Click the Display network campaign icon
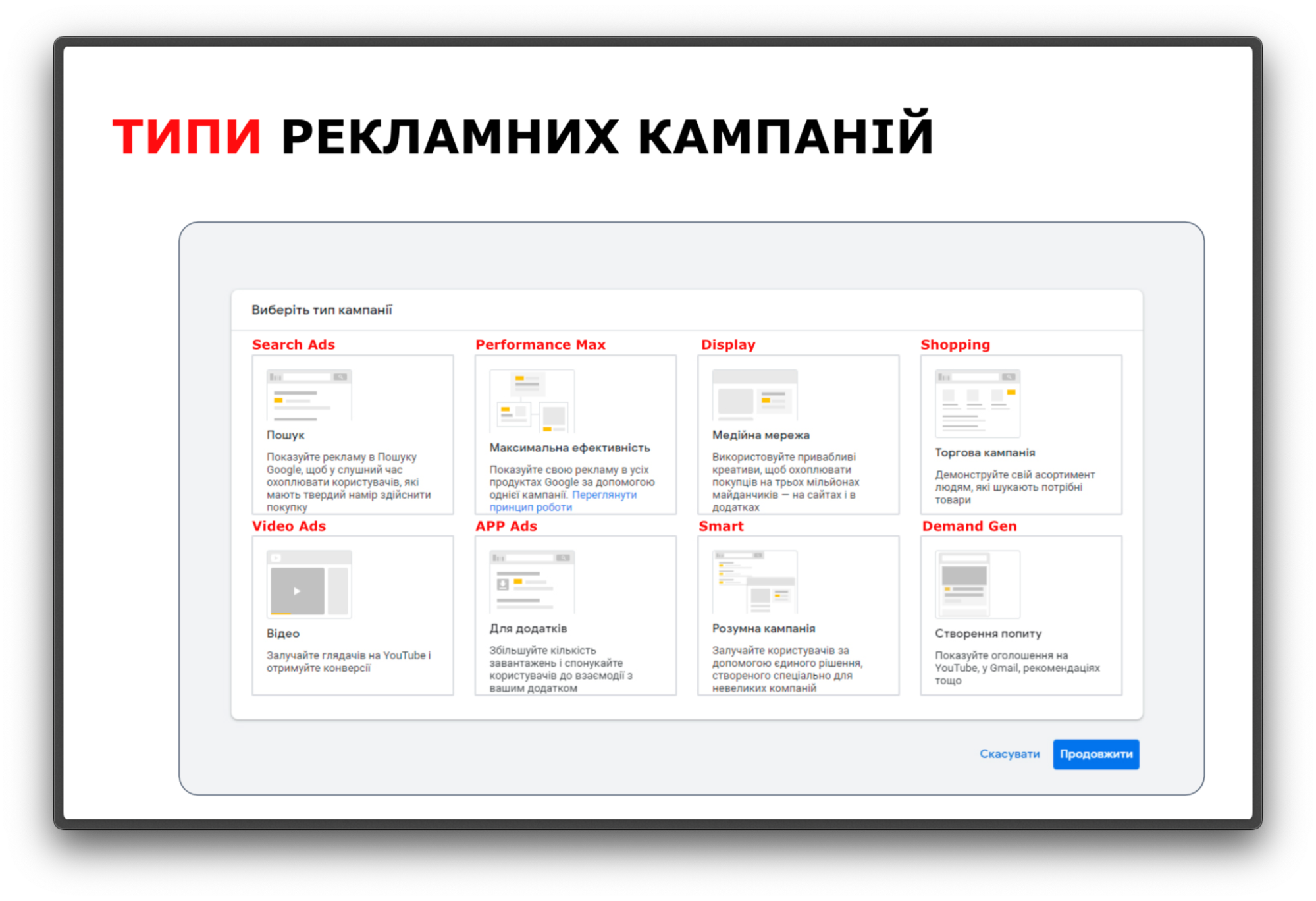This screenshot has height=901, width=1316. point(754,395)
